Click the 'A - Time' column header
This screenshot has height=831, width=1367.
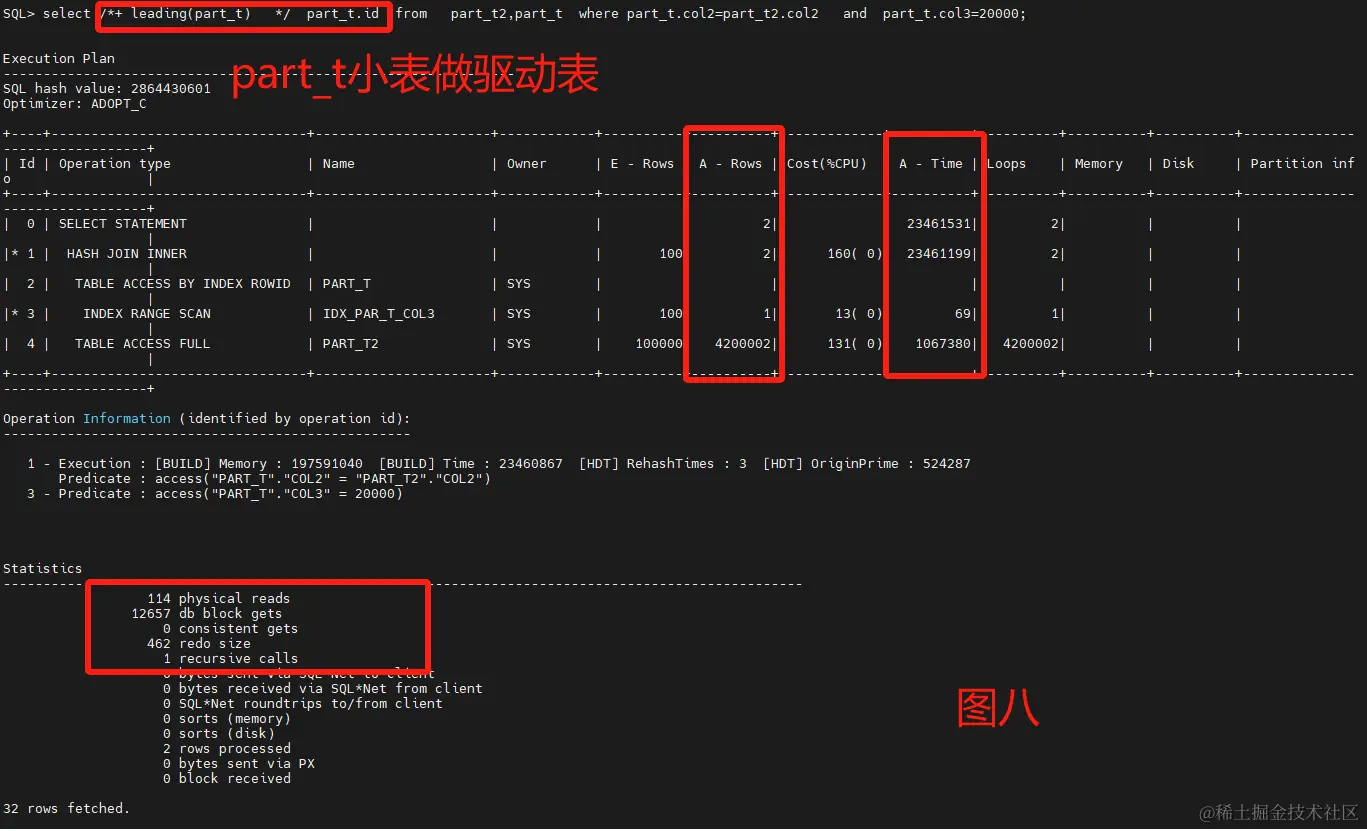pyautogui.click(x=931, y=164)
